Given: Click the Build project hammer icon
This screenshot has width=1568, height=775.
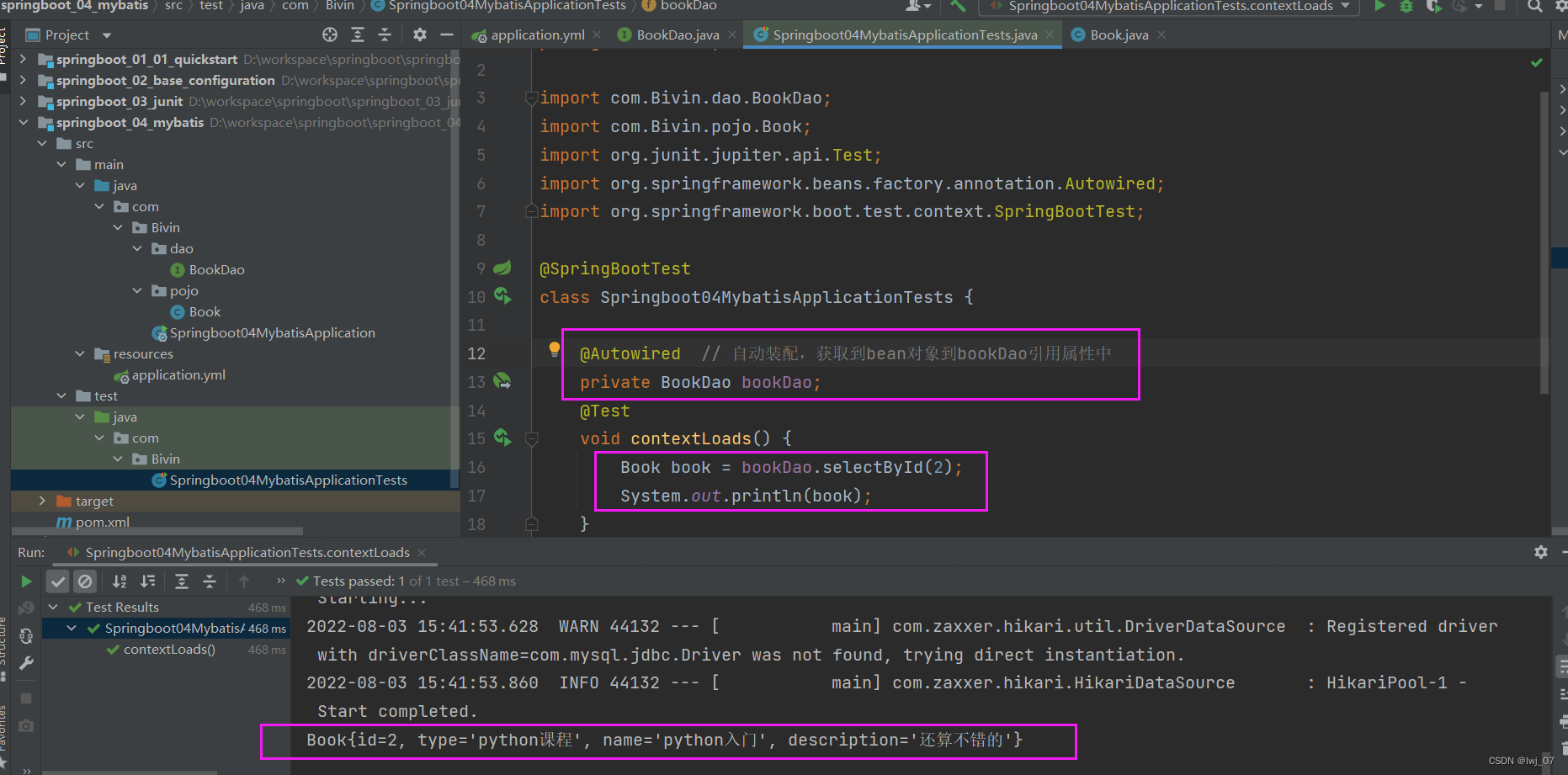Looking at the screenshot, I should point(958,6).
